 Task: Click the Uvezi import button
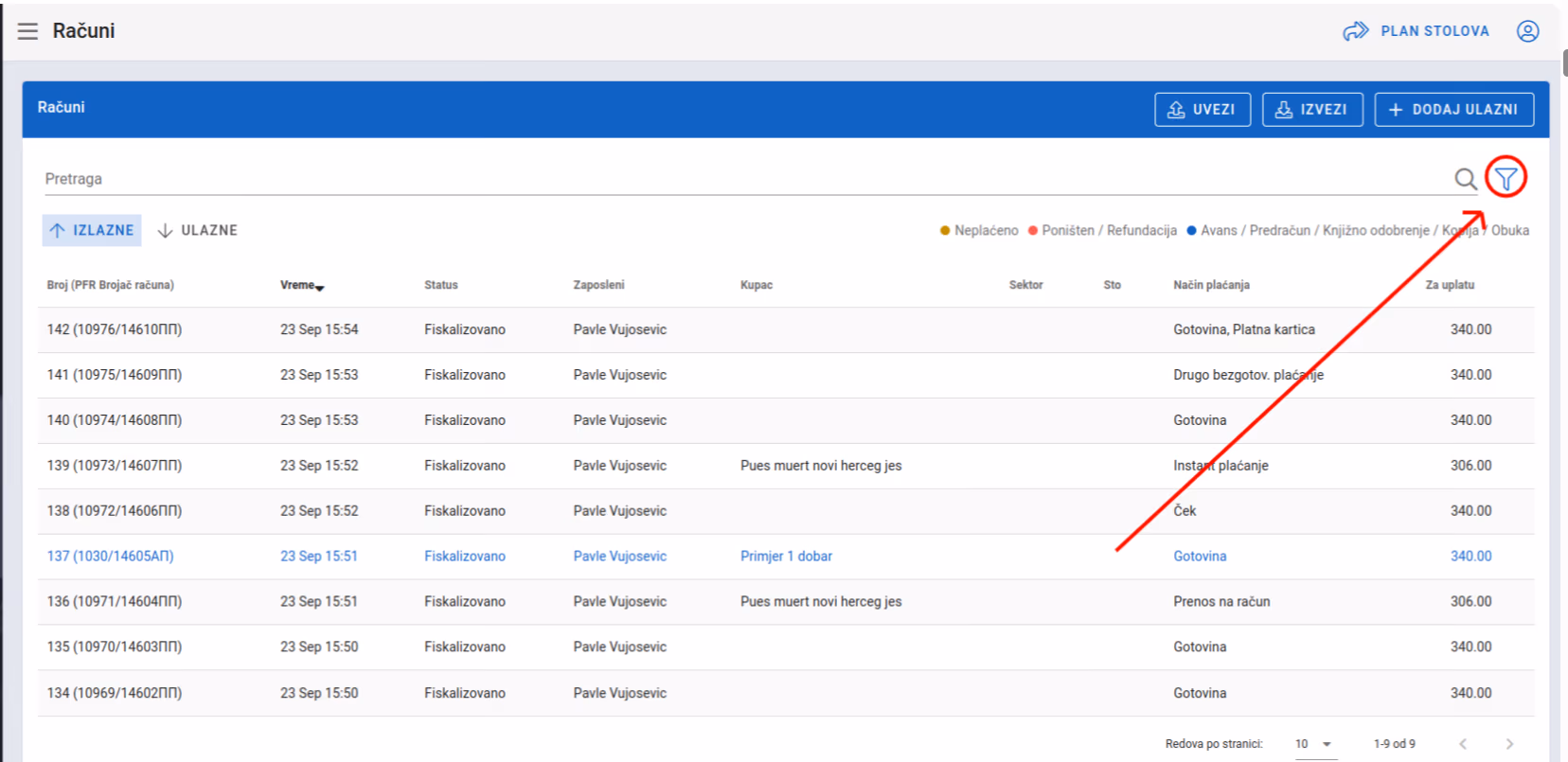pos(1203,110)
